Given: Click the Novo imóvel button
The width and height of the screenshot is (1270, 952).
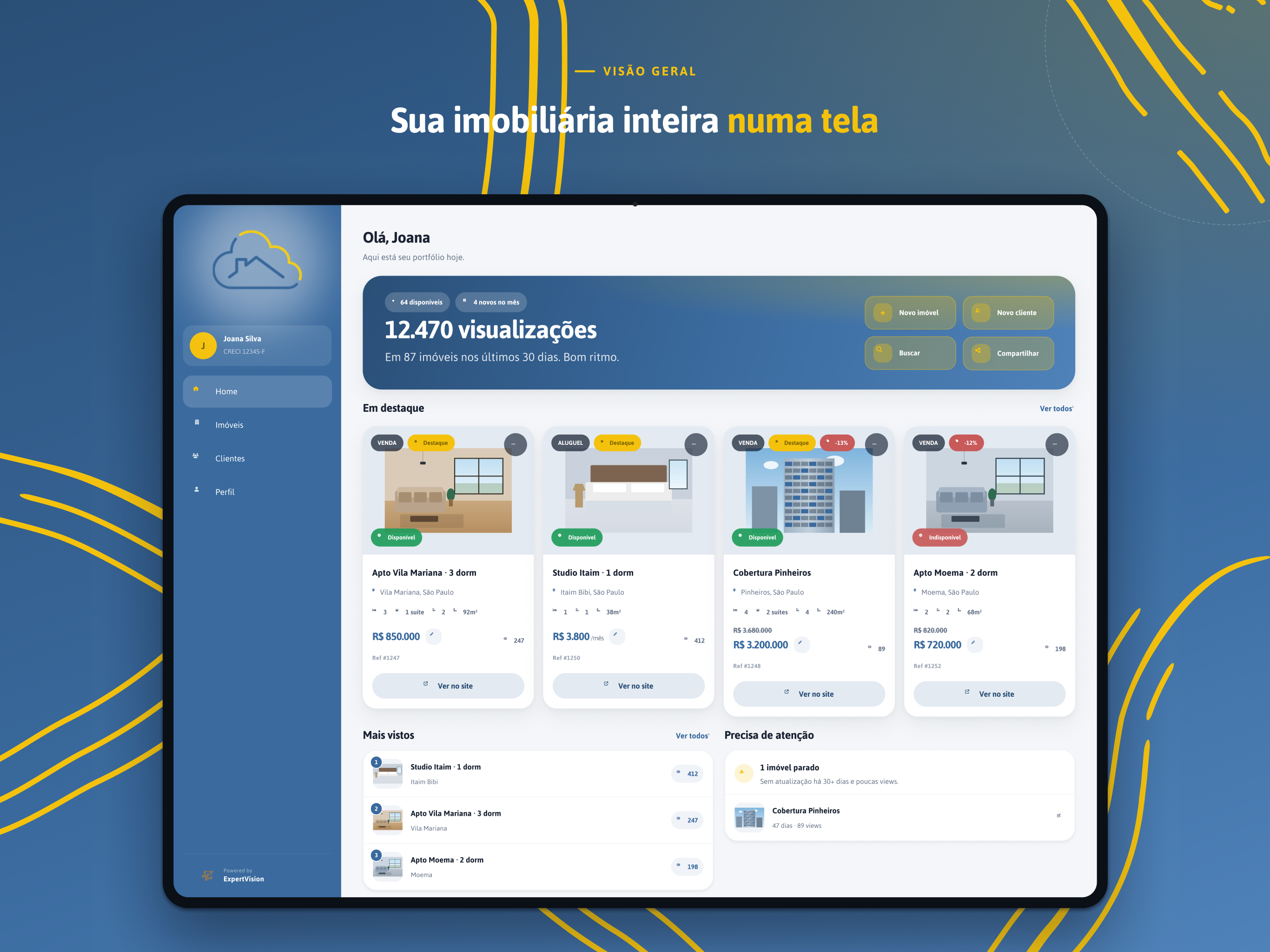Looking at the screenshot, I should click(x=910, y=313).
